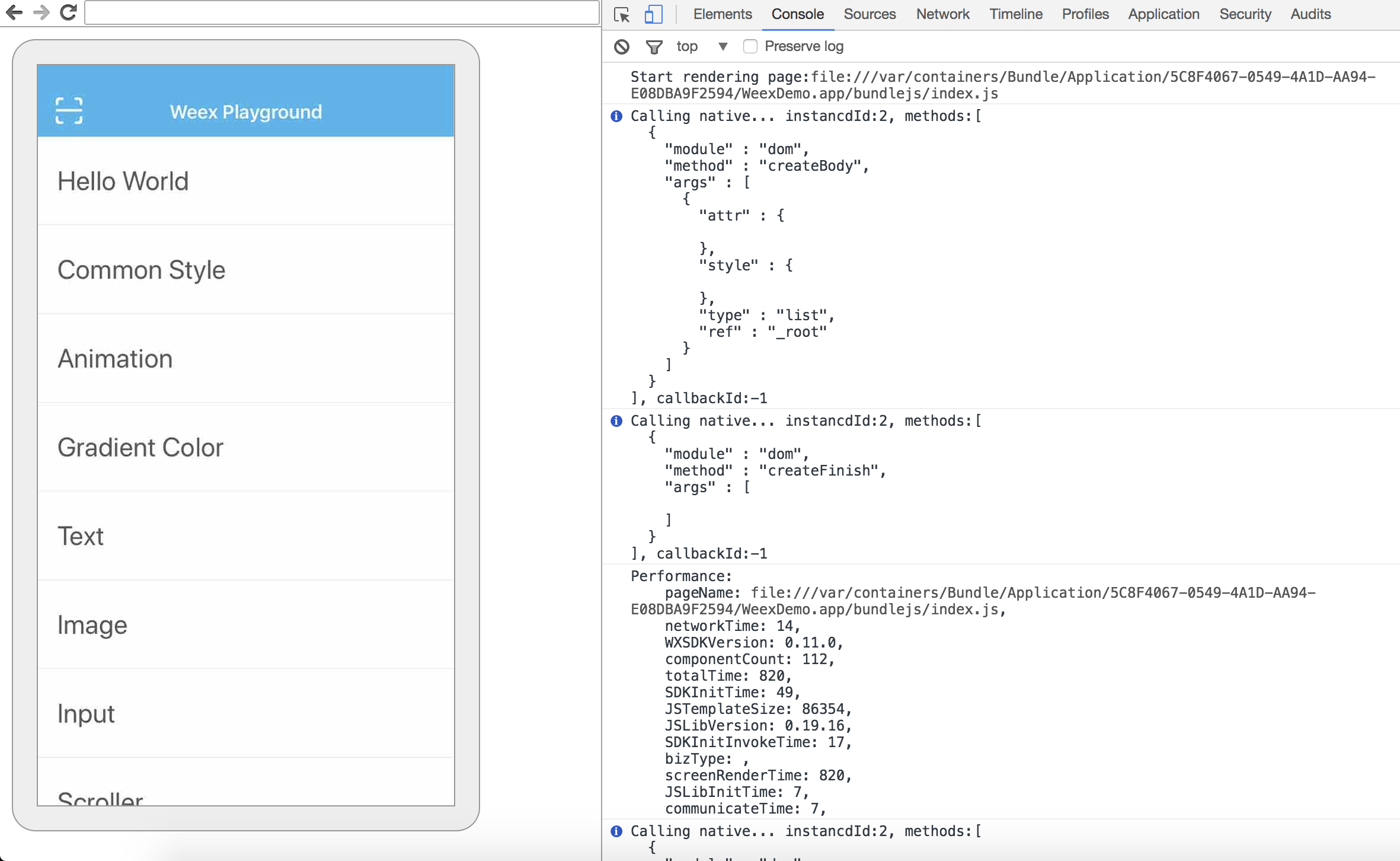Select the Image list item
The width and height of the screenshot is (1400, 861).
[246, 625]
